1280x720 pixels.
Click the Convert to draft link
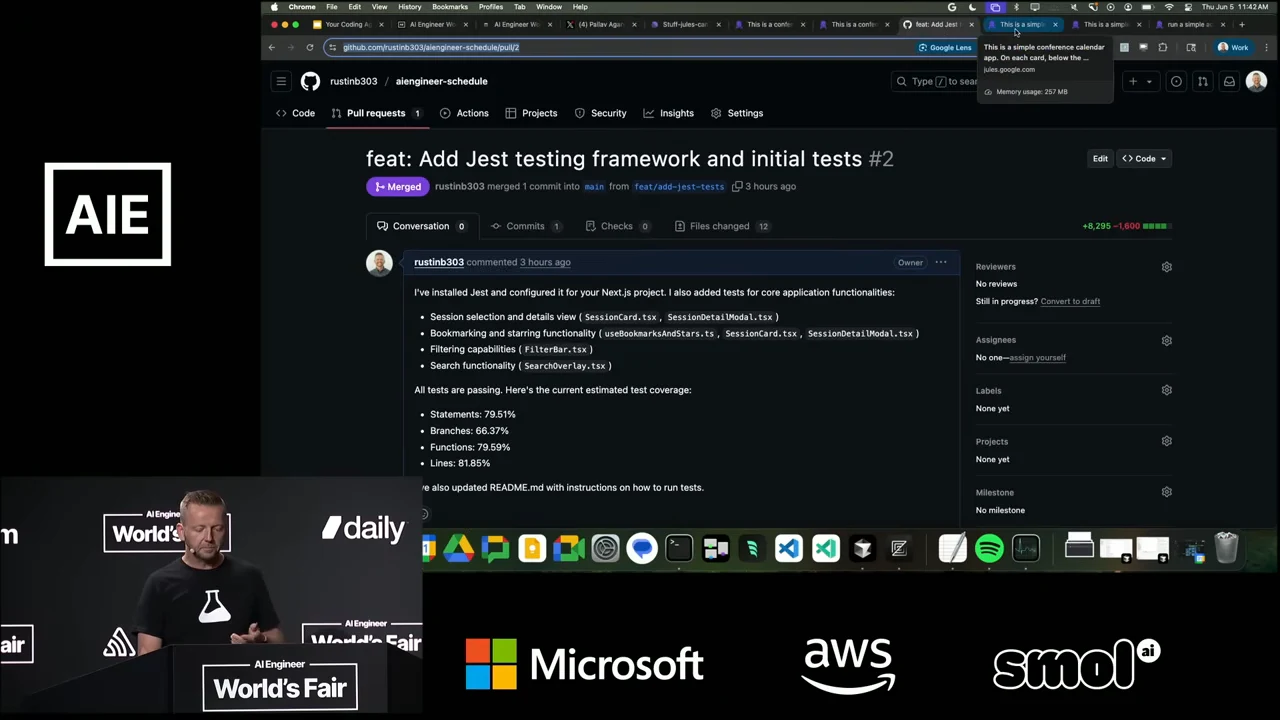click(x=1070, y=301)
